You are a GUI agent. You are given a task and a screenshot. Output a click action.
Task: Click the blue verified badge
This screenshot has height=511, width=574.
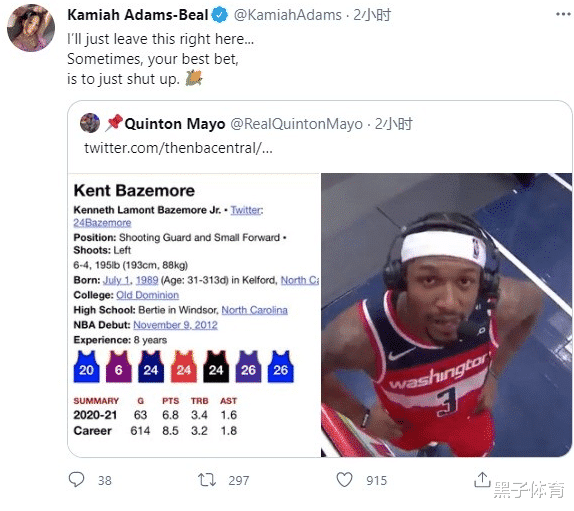(220, 15)
